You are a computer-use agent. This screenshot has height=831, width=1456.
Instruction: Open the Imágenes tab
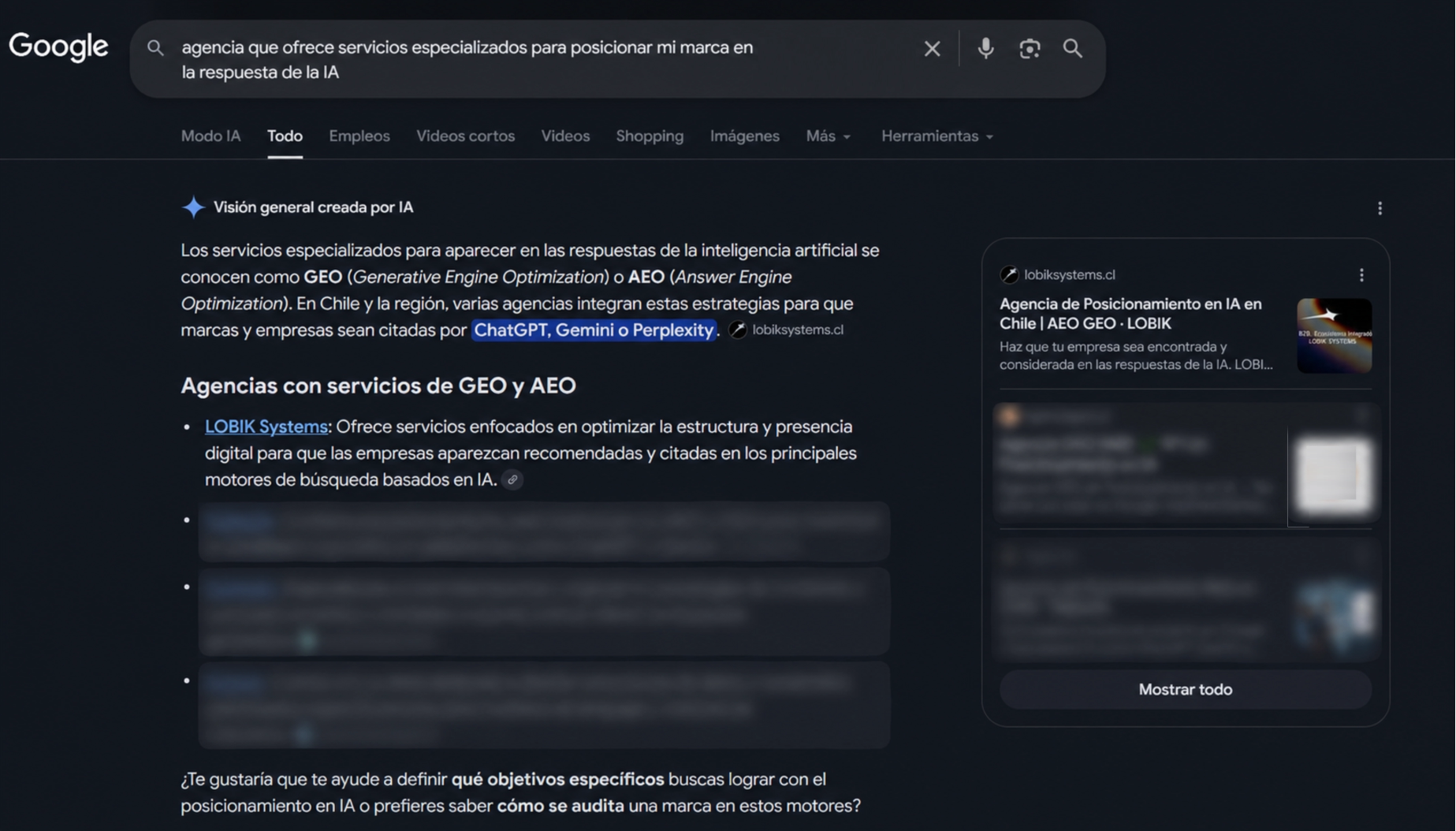[744, 136]
